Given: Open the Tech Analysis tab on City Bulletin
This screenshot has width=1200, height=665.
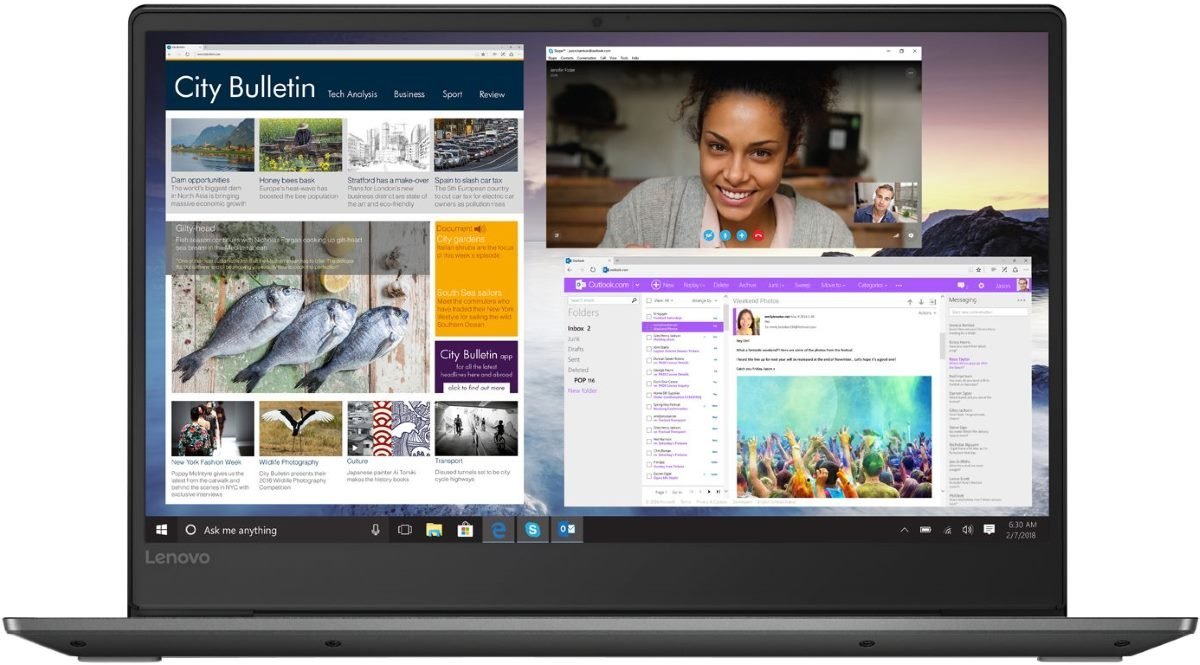Looking at the screenshot, I should click(x=352, y=94).
